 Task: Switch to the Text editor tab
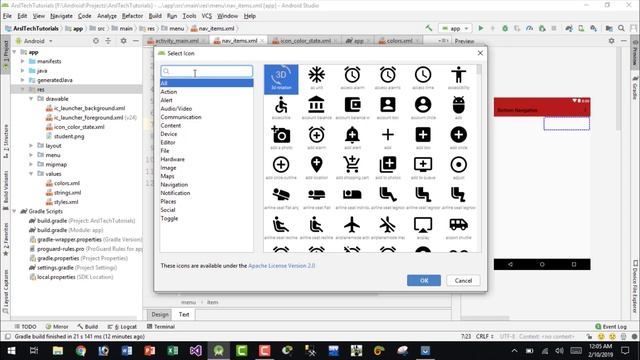(184, 314)
